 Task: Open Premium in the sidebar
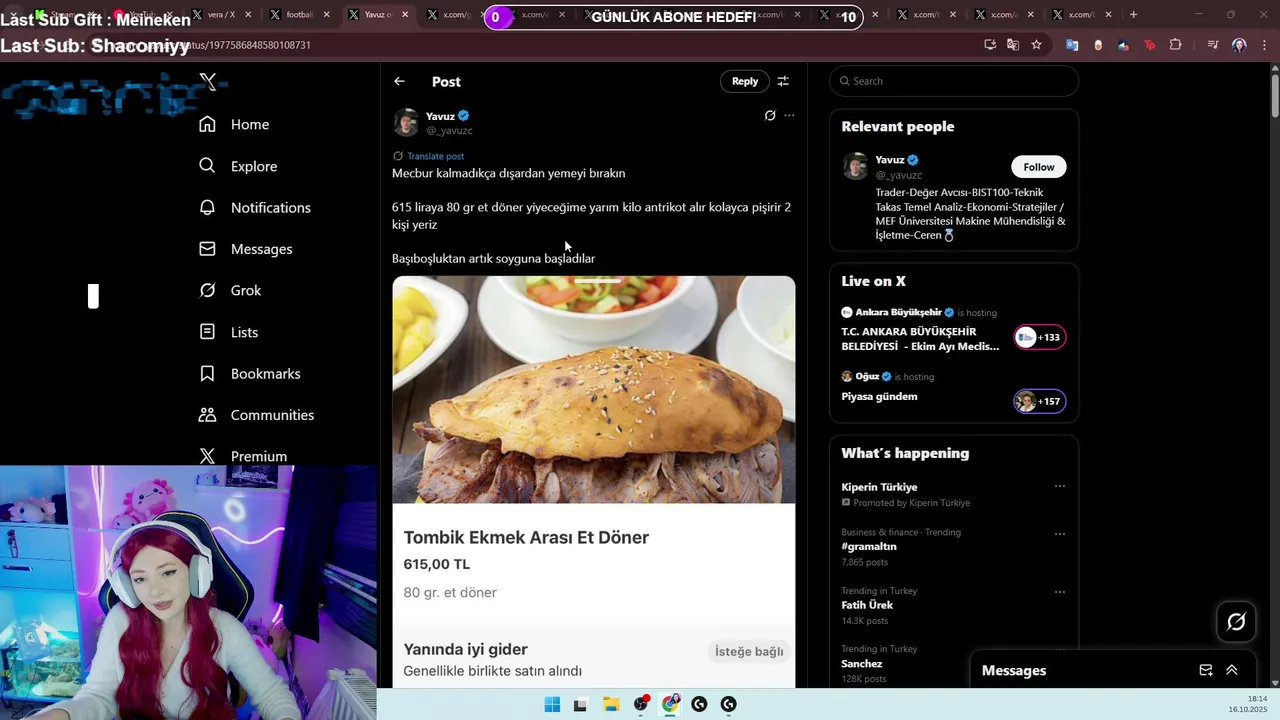click(x=243, y=456)
